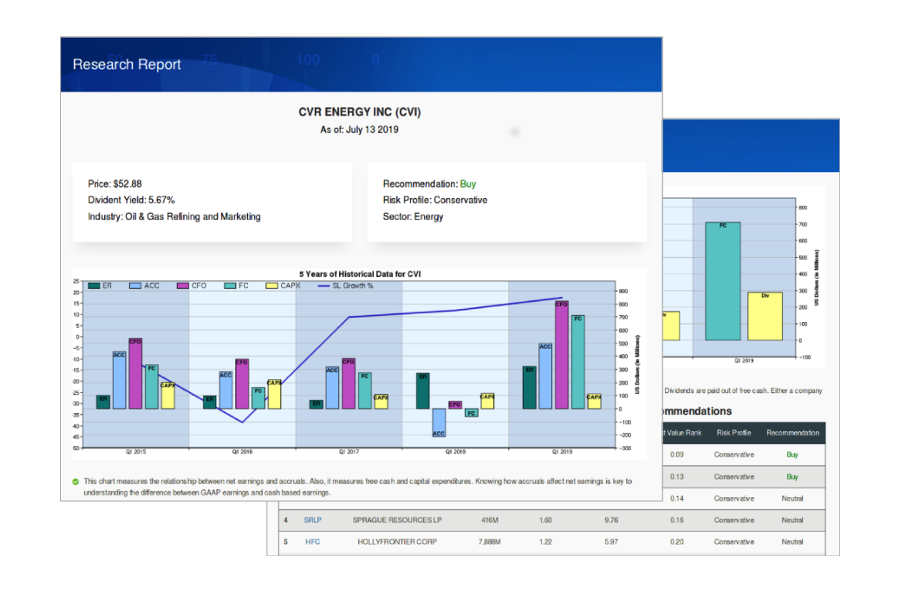This screenshot has width=900, height=600.
Task: Click the ACC legend swatch
Action: point(136,286)
